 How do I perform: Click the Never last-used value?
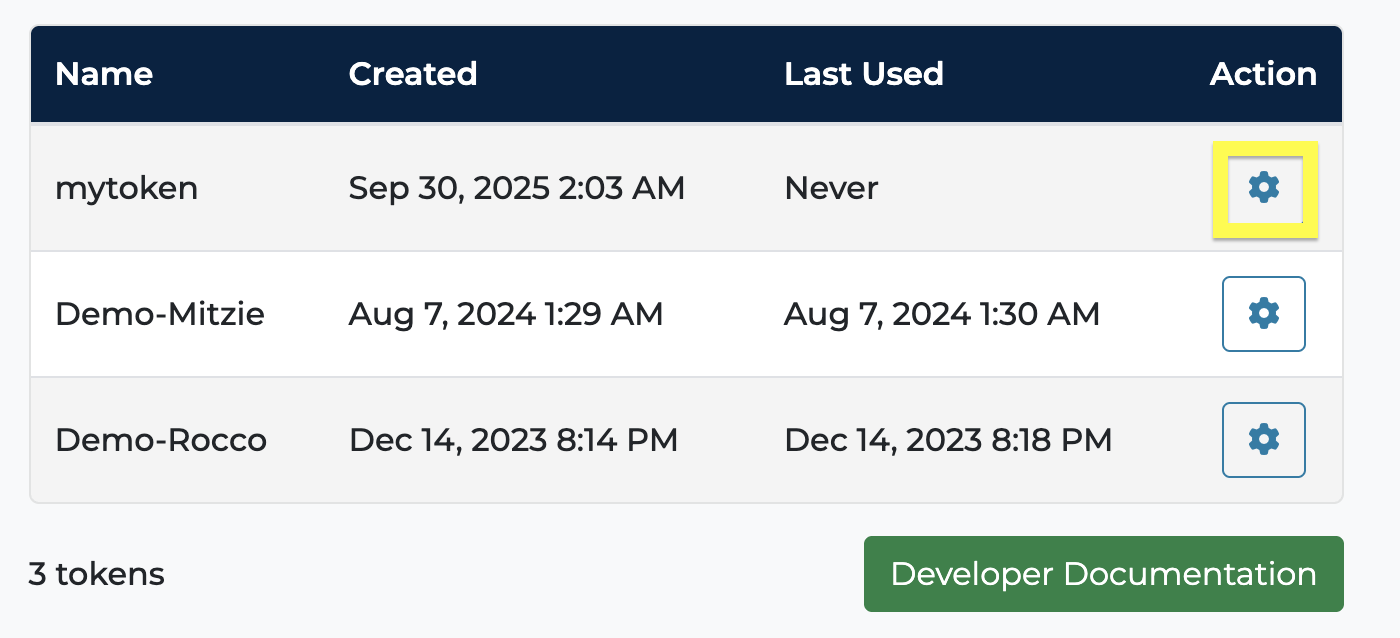(831, 188)
